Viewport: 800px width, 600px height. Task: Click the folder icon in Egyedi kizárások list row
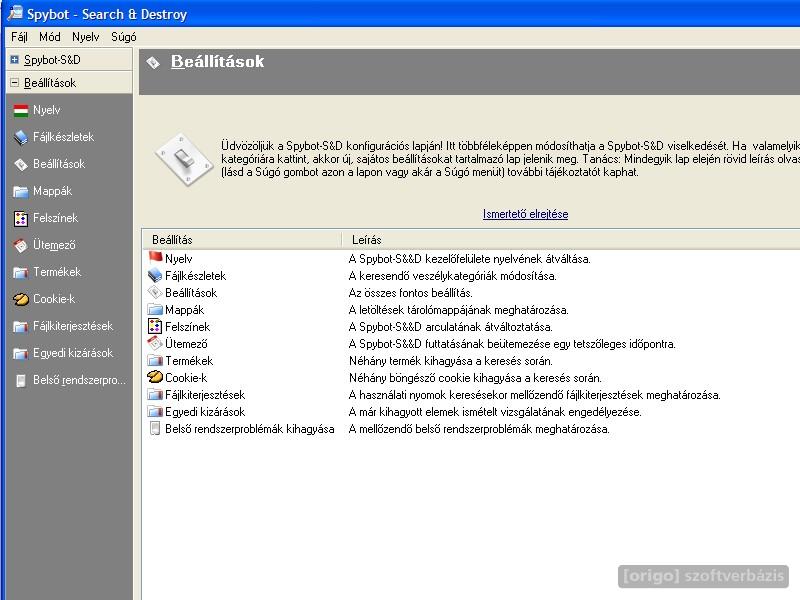[x=155, y=412]
